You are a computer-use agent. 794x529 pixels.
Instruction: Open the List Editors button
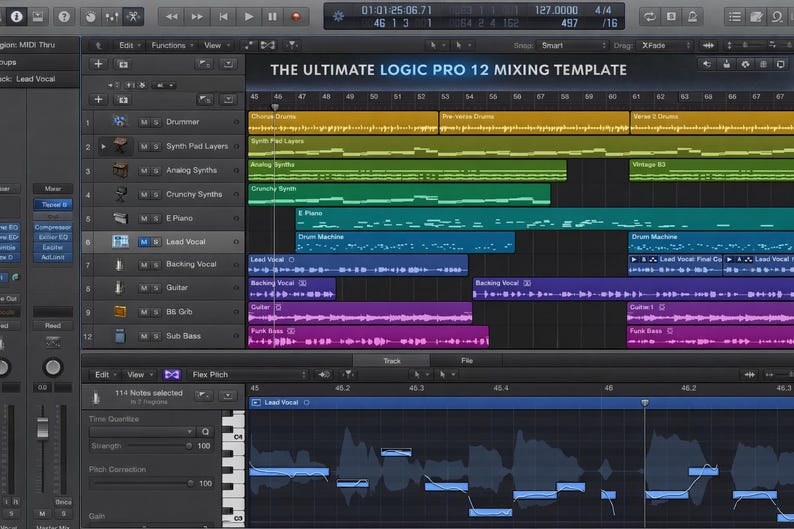click(x=735, y=17)
